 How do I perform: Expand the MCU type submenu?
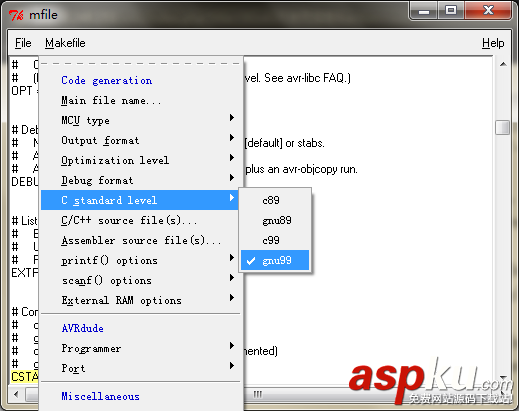click(140, 120)
